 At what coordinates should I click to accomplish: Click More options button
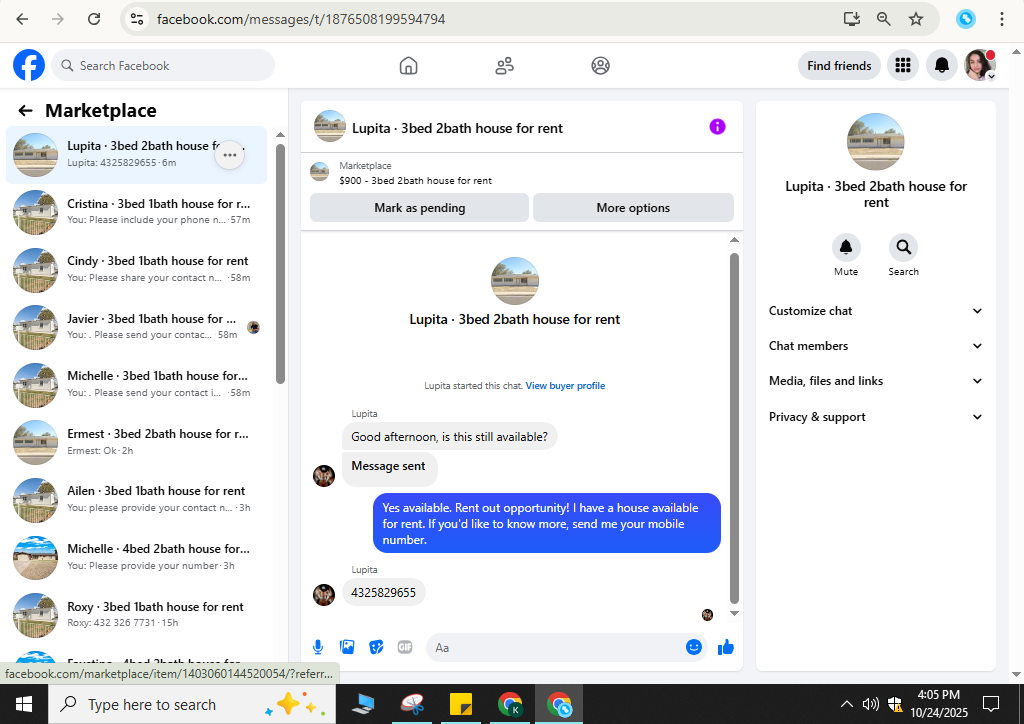click(633, 208)
